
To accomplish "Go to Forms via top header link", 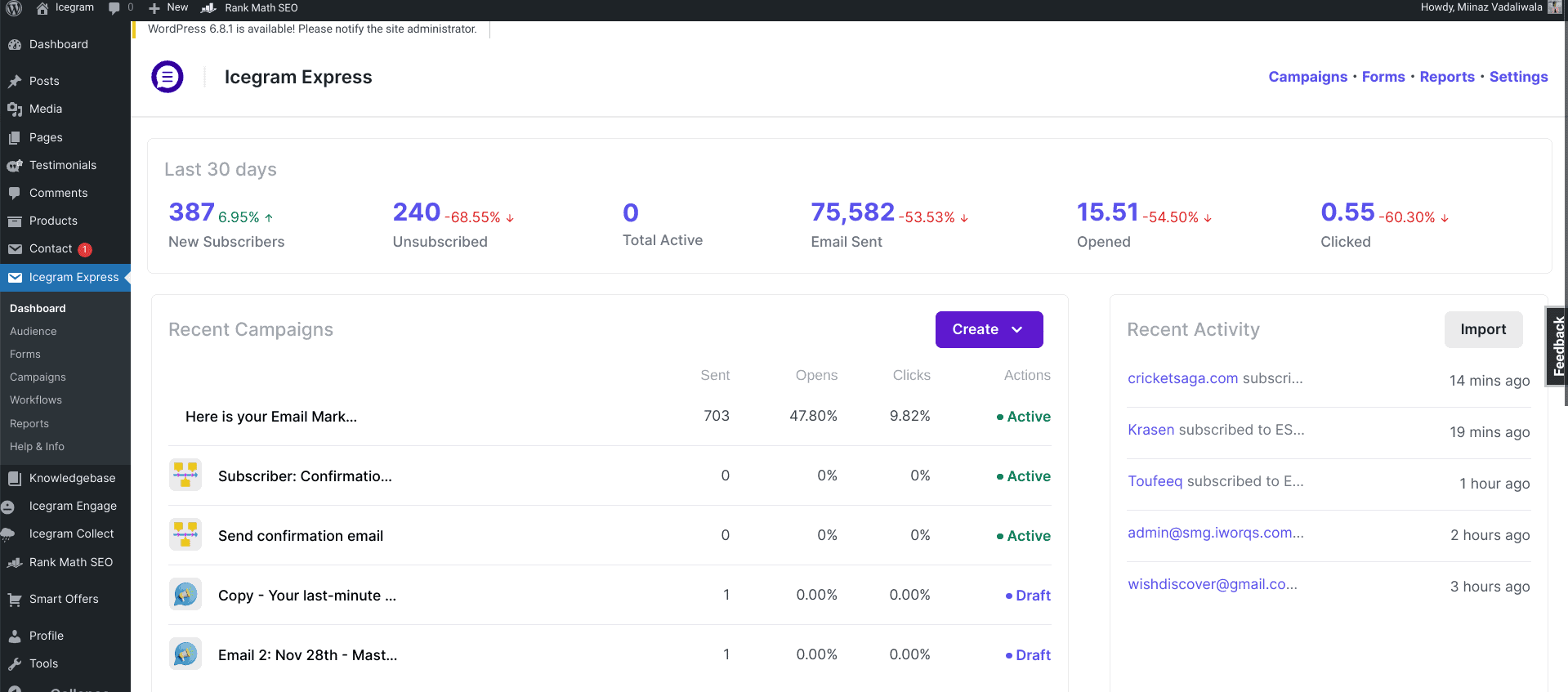I will coord(1383,77).
